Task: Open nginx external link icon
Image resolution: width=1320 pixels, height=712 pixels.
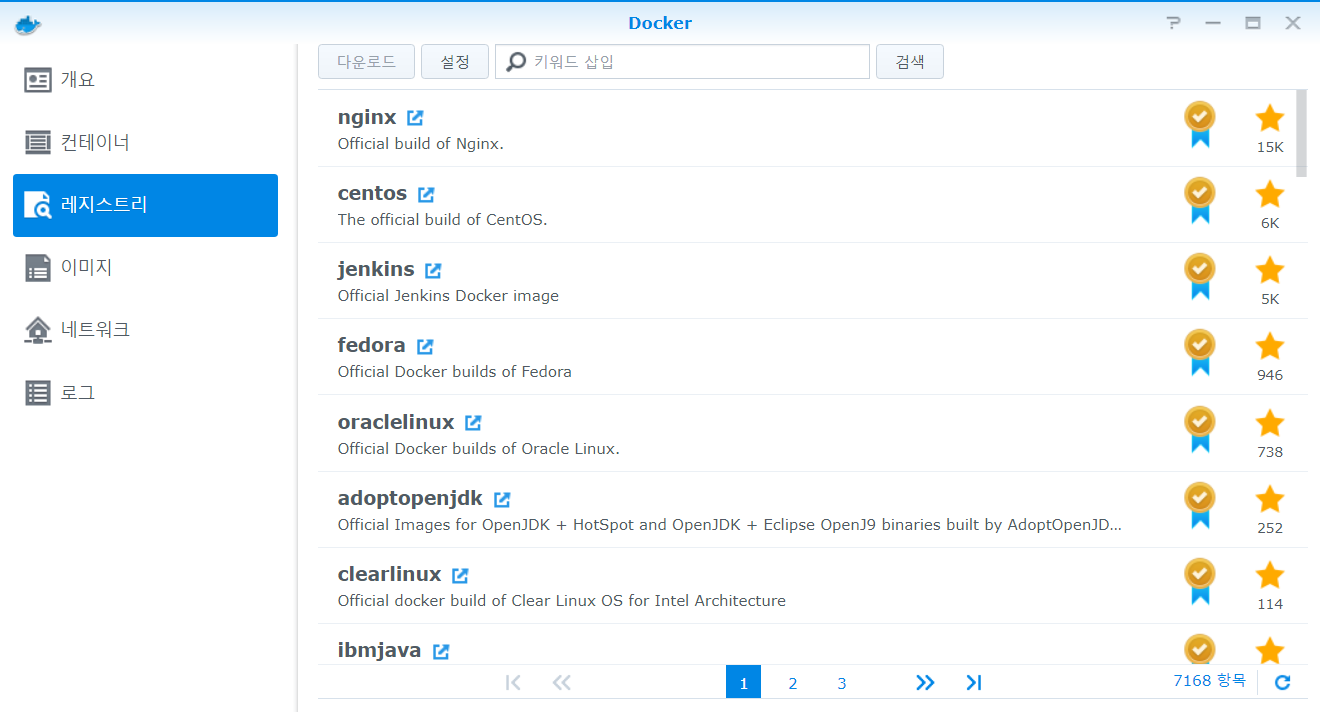Action: tap(415, 118)
